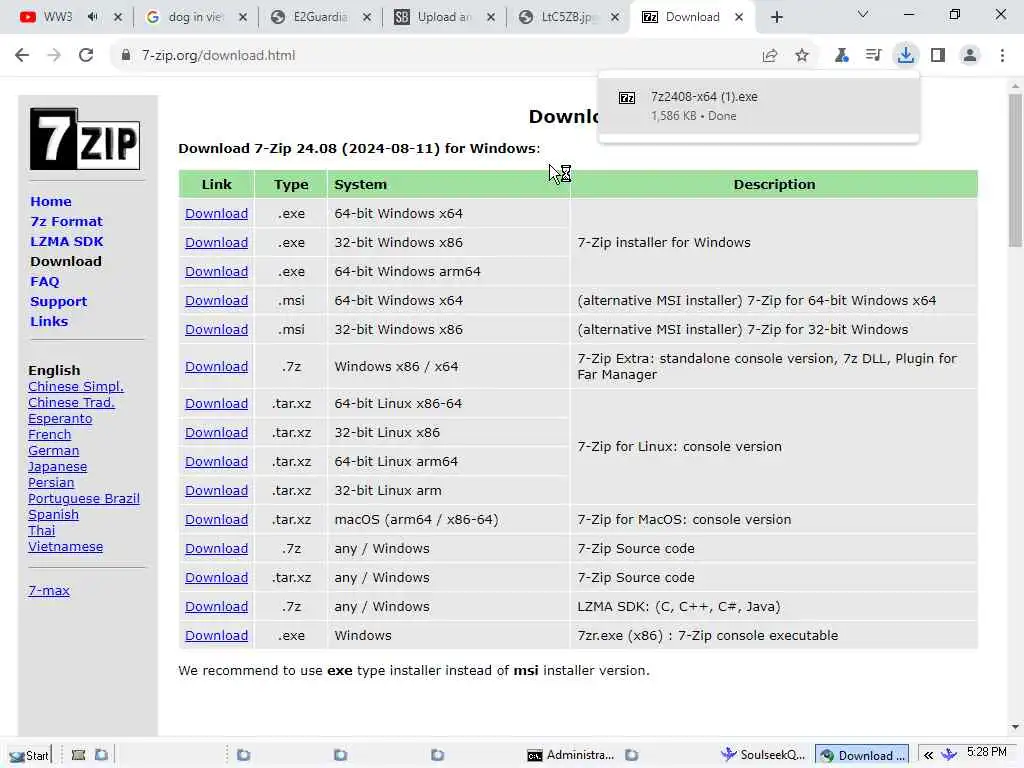The height and width of the screenshot is (768, 1024).
Task: Click the forward navigation arrow
Action: tap(54, 56)
